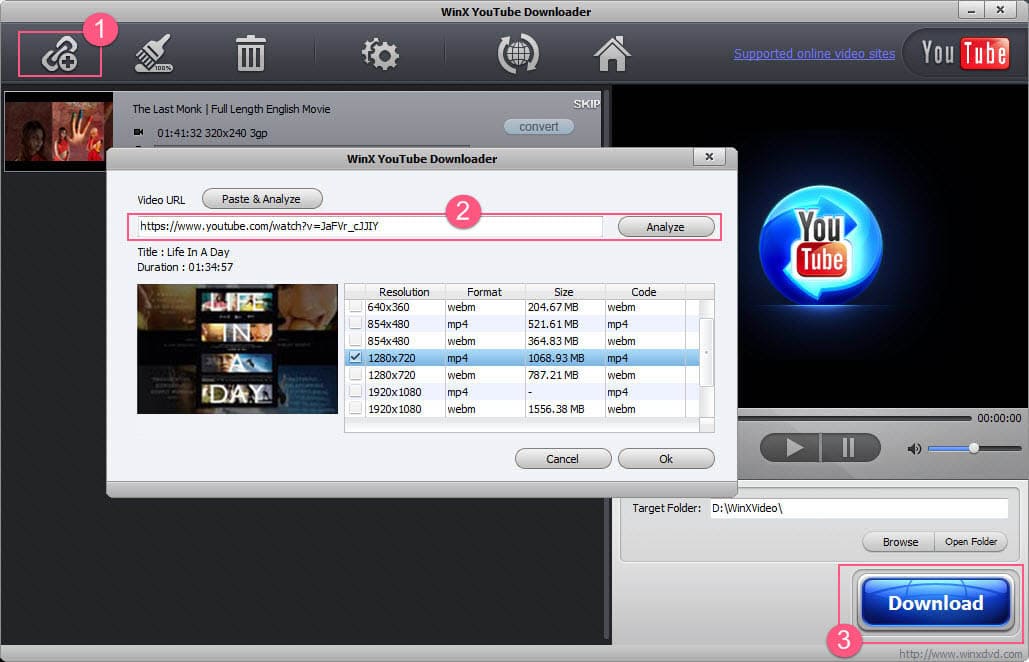Check the 1280x720 webm 787.21 MB checkbox

[355, 375]
